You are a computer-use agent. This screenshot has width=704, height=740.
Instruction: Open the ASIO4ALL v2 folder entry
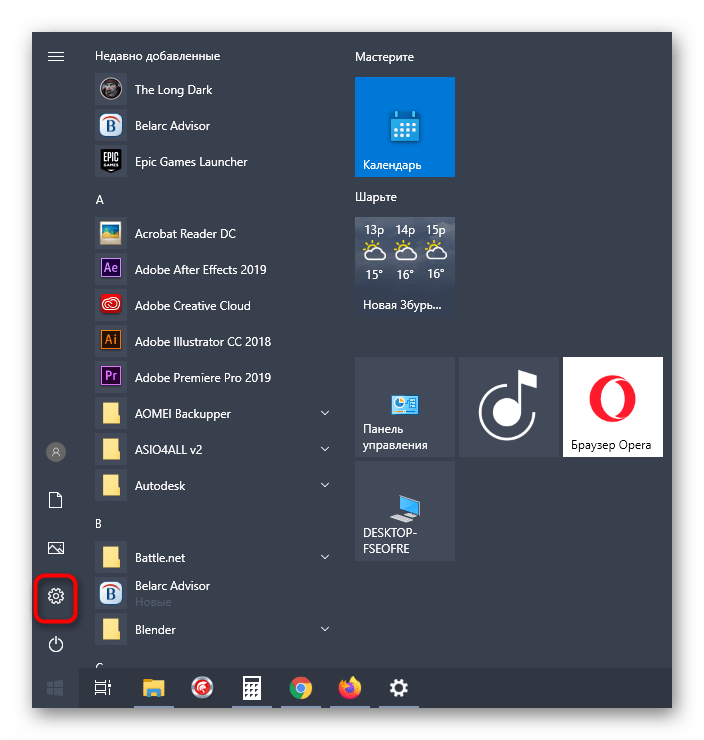pos(212,449)
